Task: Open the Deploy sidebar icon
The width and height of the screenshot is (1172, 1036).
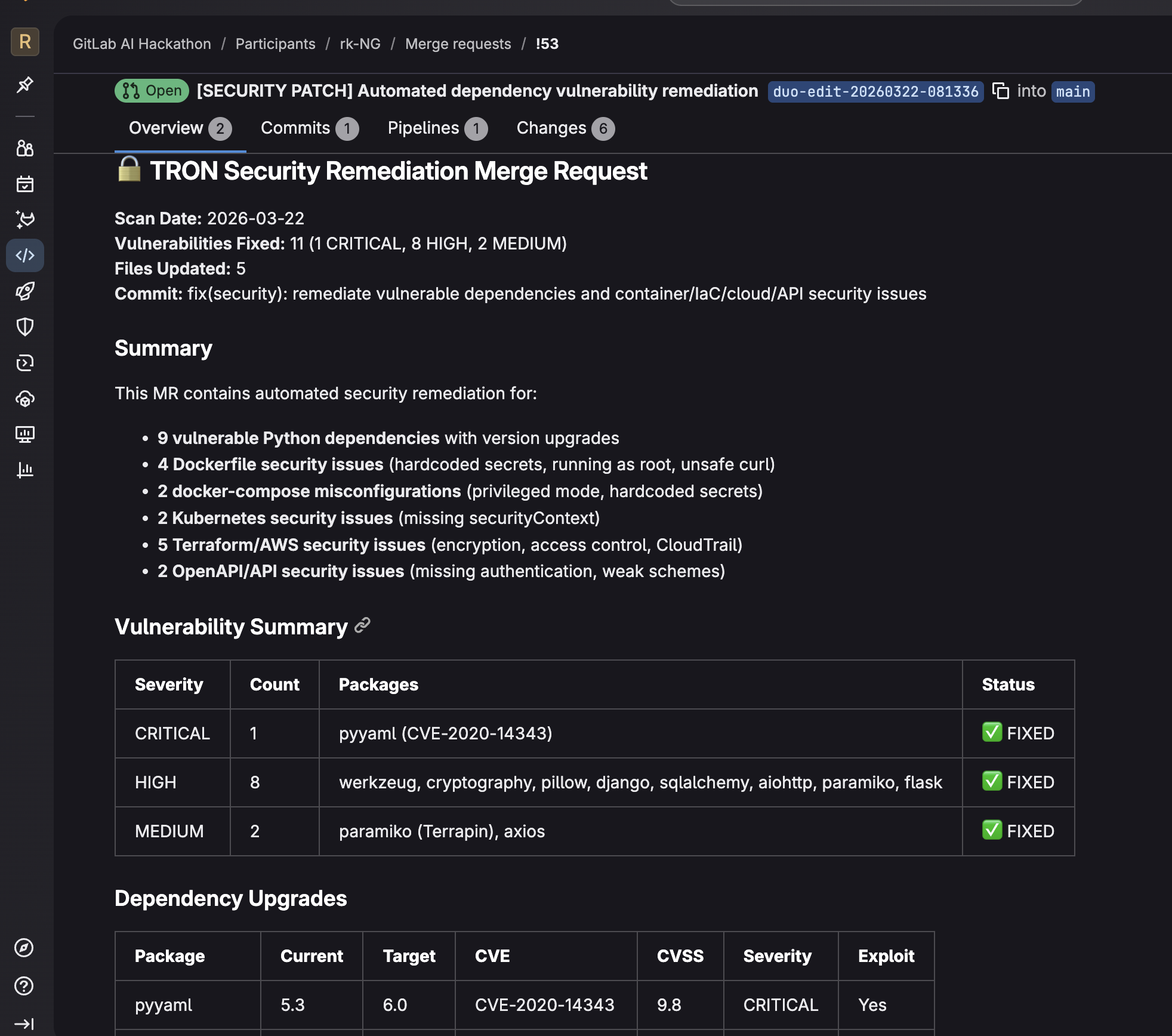Action: click(25, 363)
